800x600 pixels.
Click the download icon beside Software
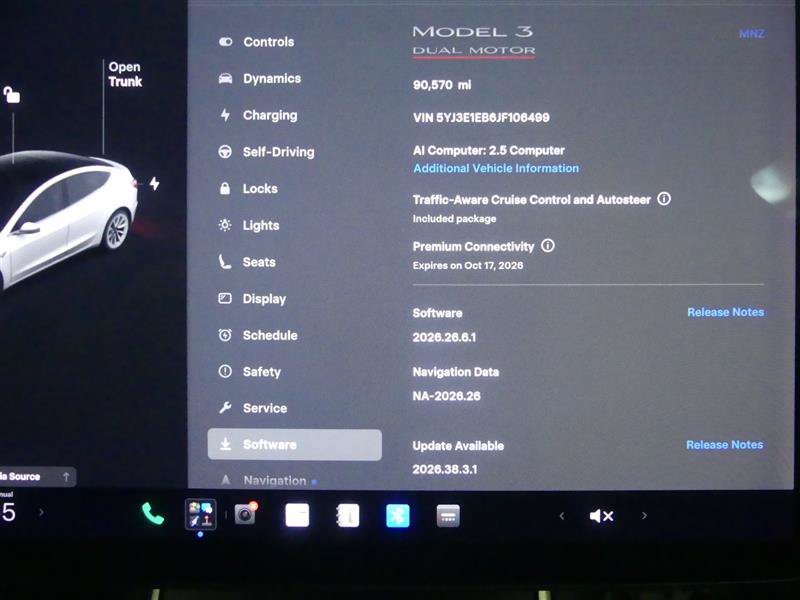click(x=225, y=444)
